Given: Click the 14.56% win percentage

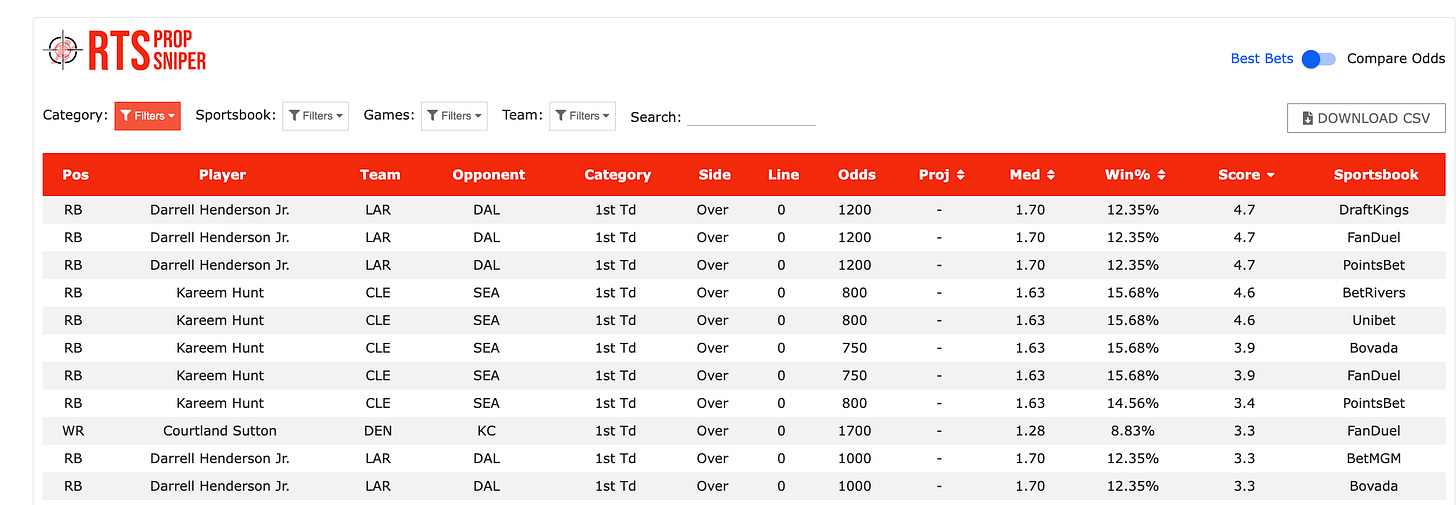Looking at the screenshot, I should point(1133,403).
